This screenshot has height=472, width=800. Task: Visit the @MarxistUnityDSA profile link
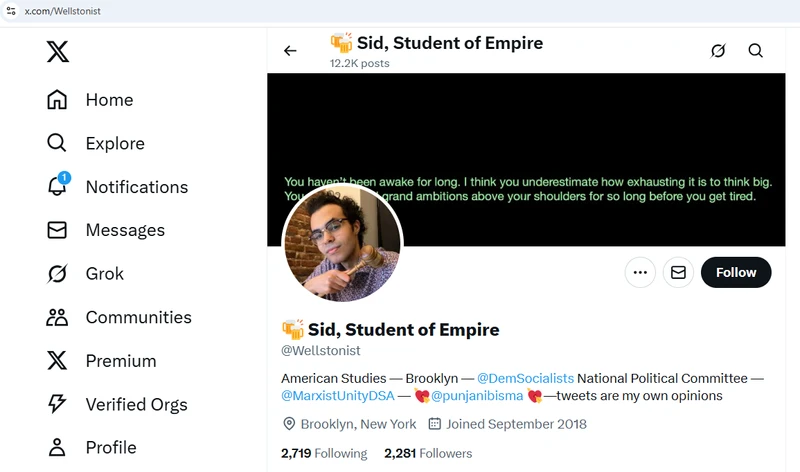(339, 396)
